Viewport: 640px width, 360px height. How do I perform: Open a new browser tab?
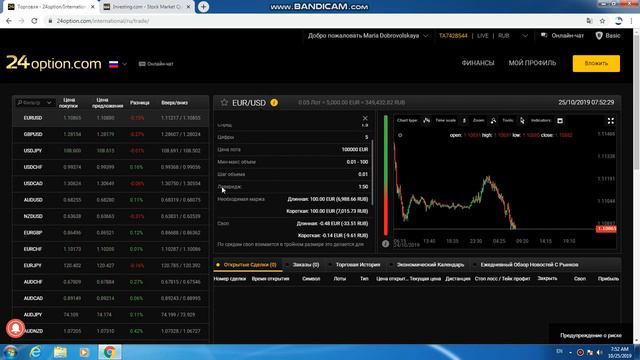pyautogui.click(x=203, y=7)
